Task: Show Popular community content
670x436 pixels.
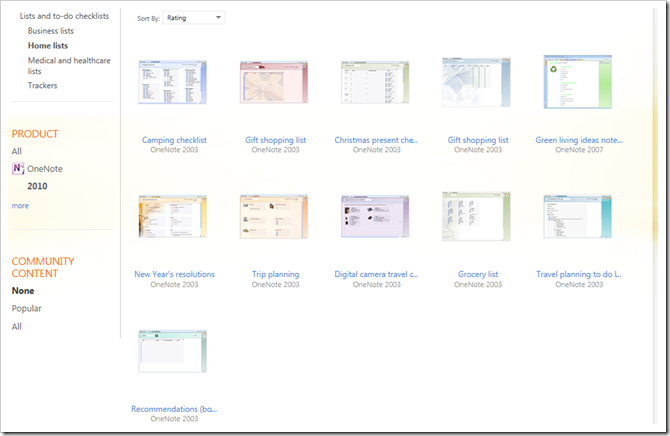Action: click(x=26, y=308)
